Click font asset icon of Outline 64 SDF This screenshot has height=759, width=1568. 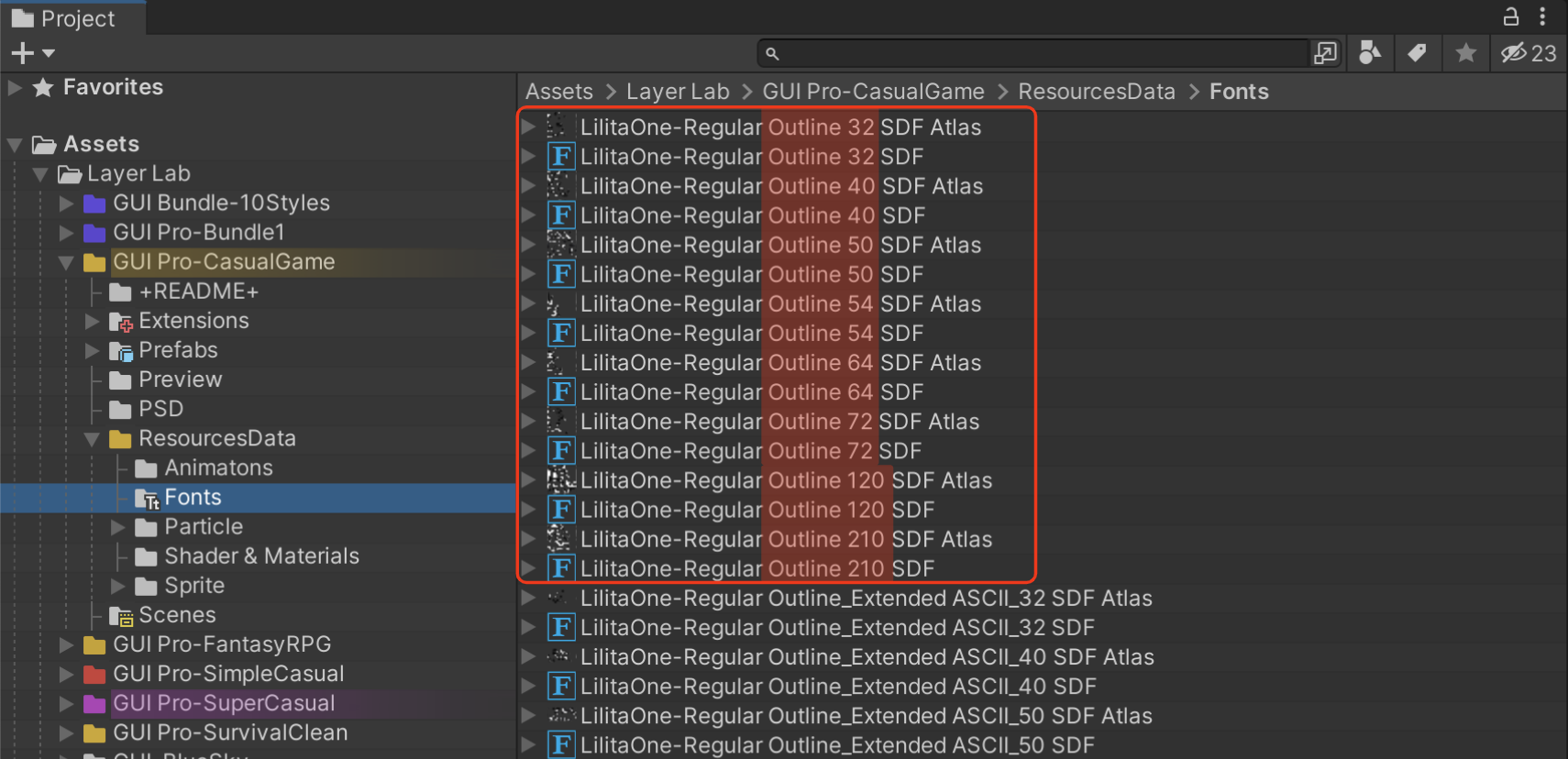561,391
